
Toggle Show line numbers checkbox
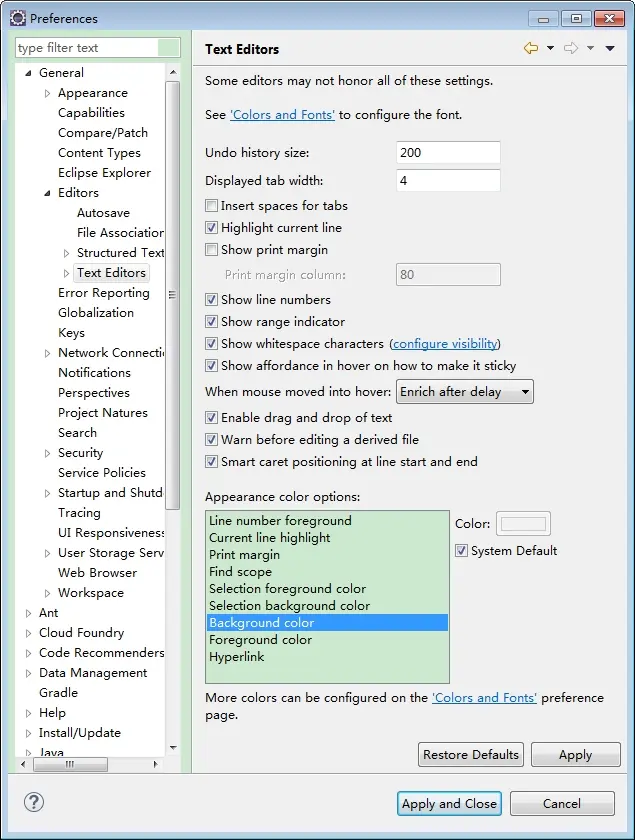[x=212, y=299]
